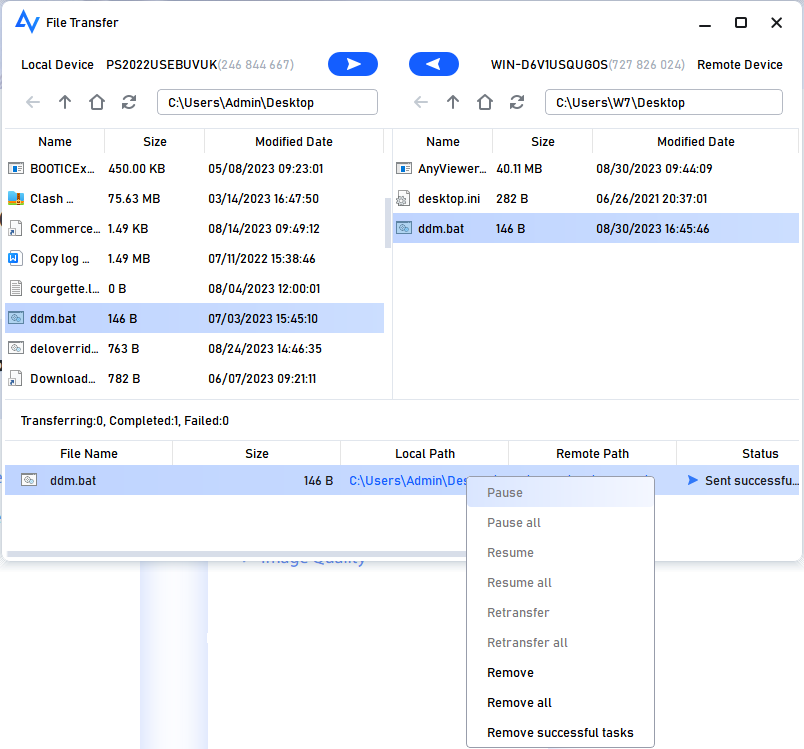Refresh the local device file list
This screenshot has height=749, width=804.
(129, 103)
